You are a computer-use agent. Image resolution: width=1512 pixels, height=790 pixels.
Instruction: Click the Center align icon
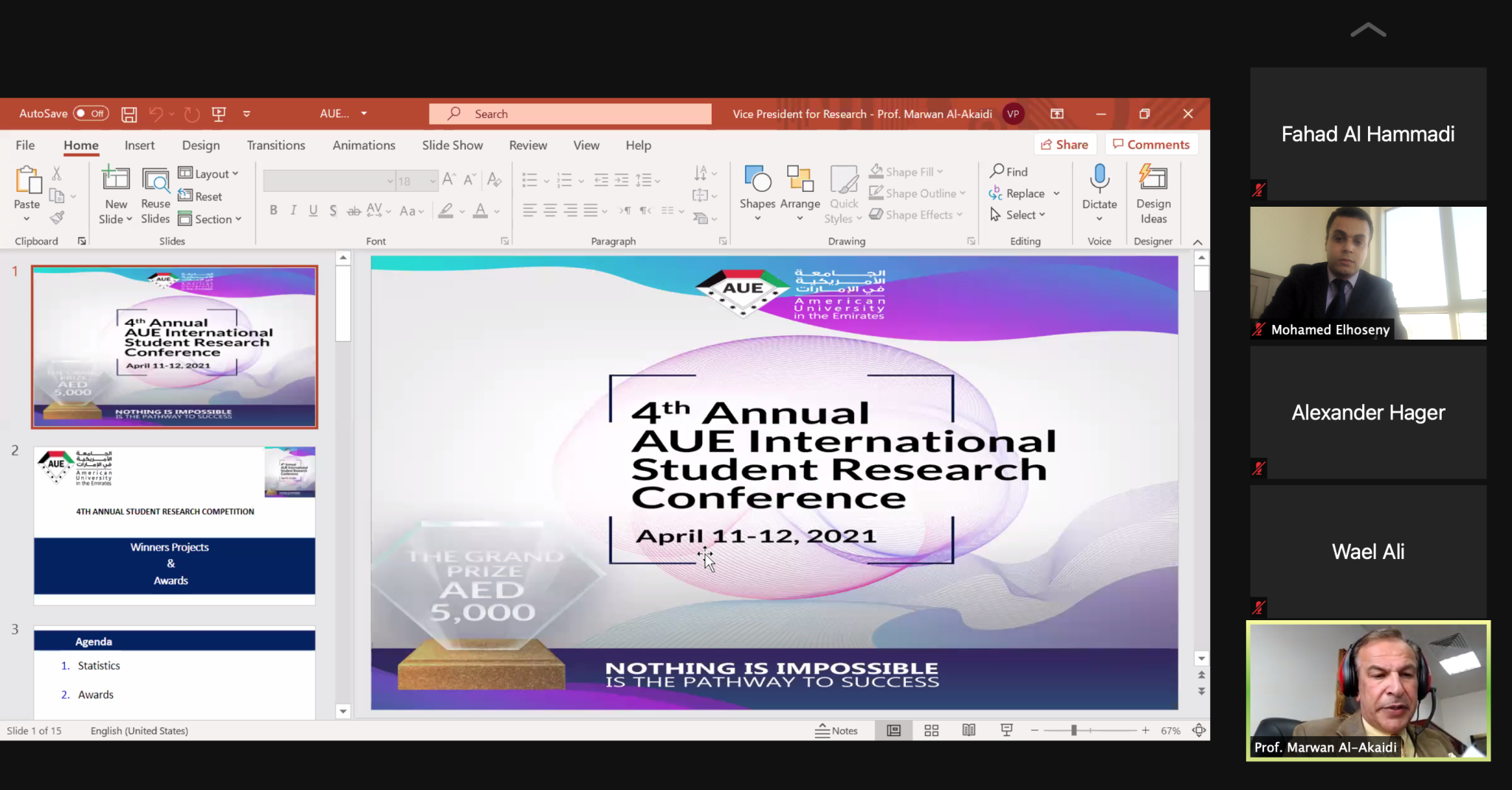[x=550, y=210]
